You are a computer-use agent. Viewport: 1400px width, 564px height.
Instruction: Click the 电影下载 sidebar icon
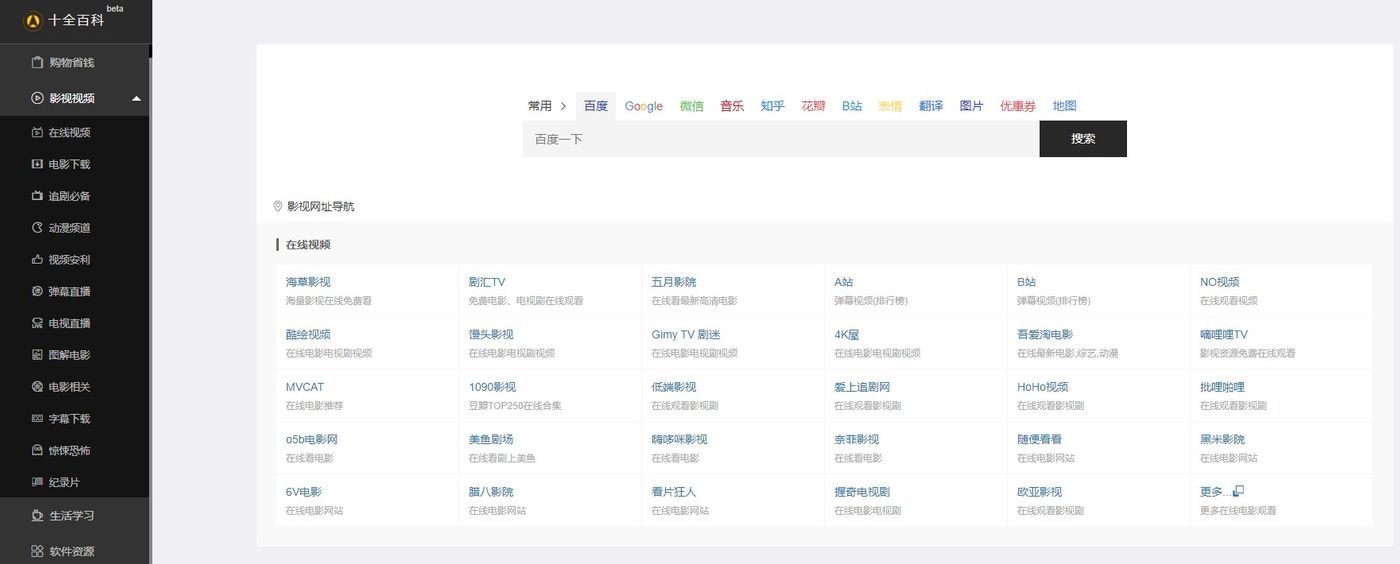click(37, 164)
